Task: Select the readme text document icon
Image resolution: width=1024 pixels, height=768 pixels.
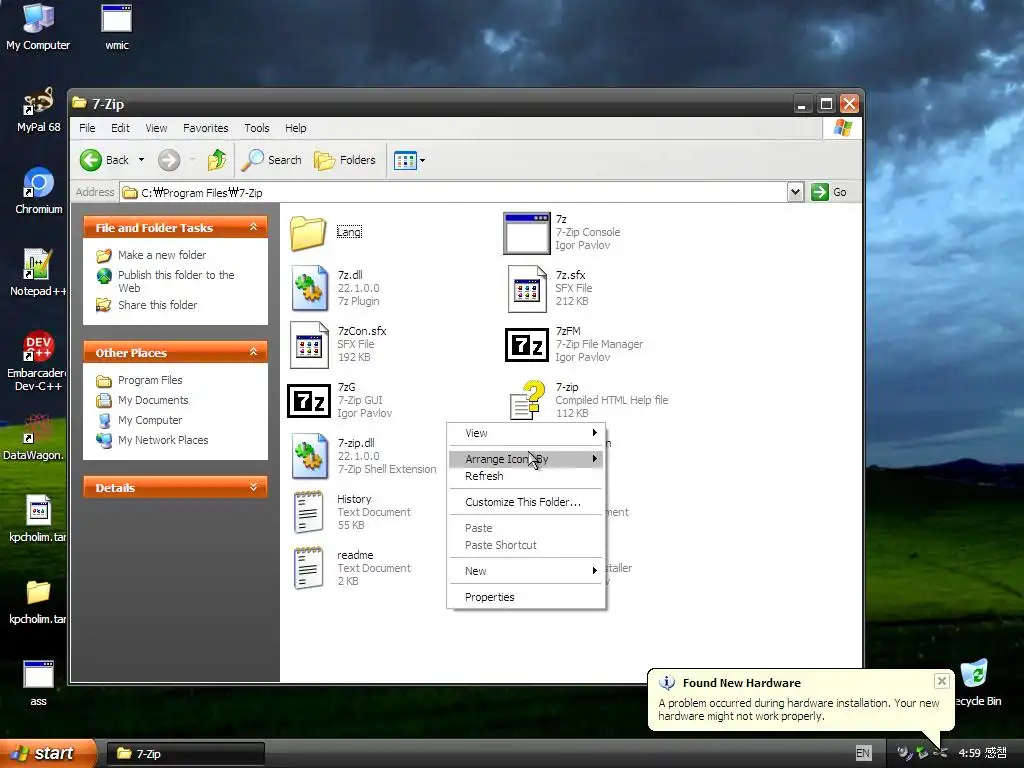Action: point(308,568)
